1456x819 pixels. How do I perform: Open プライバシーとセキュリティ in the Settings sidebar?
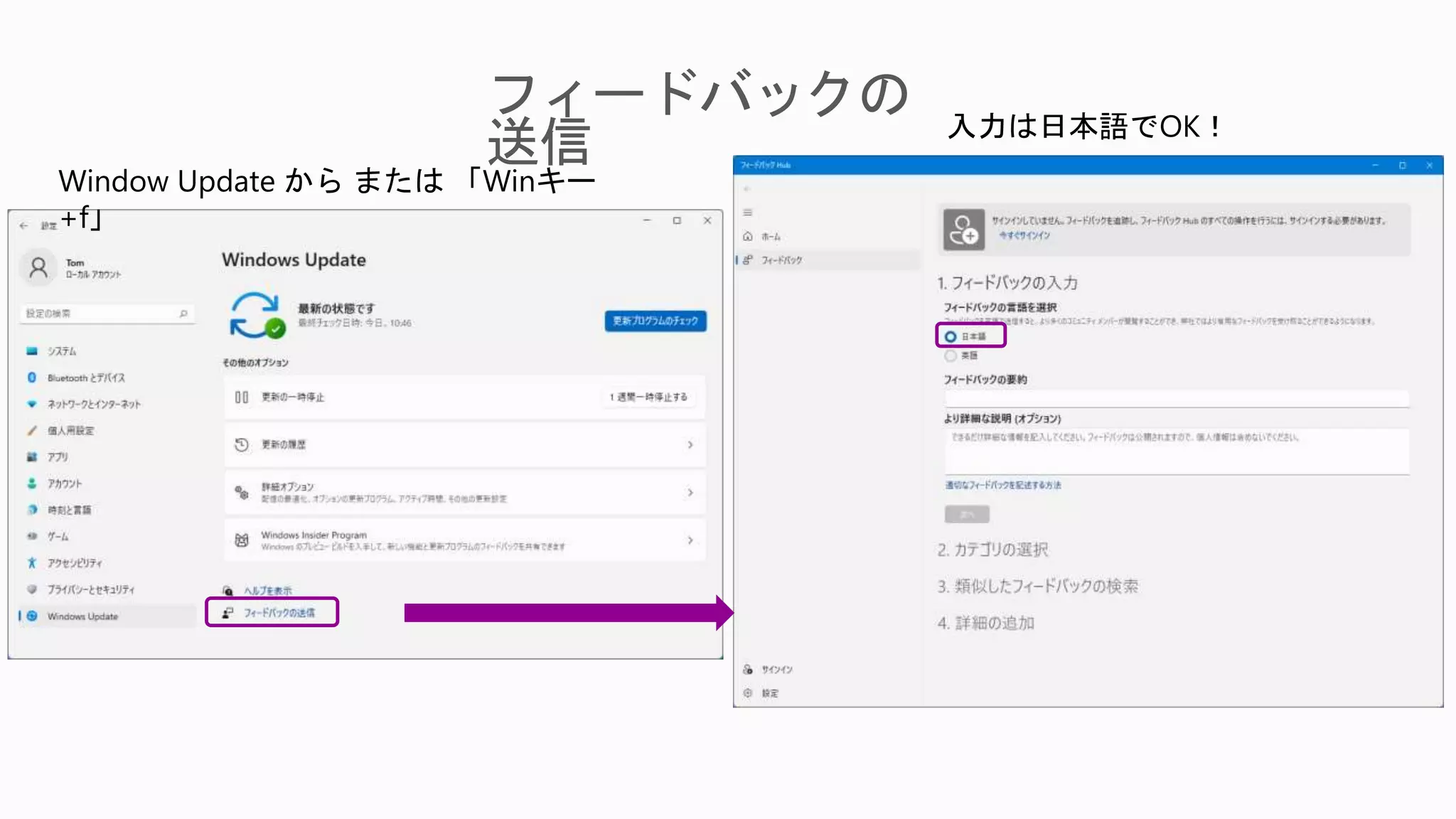tap(90, 589)
